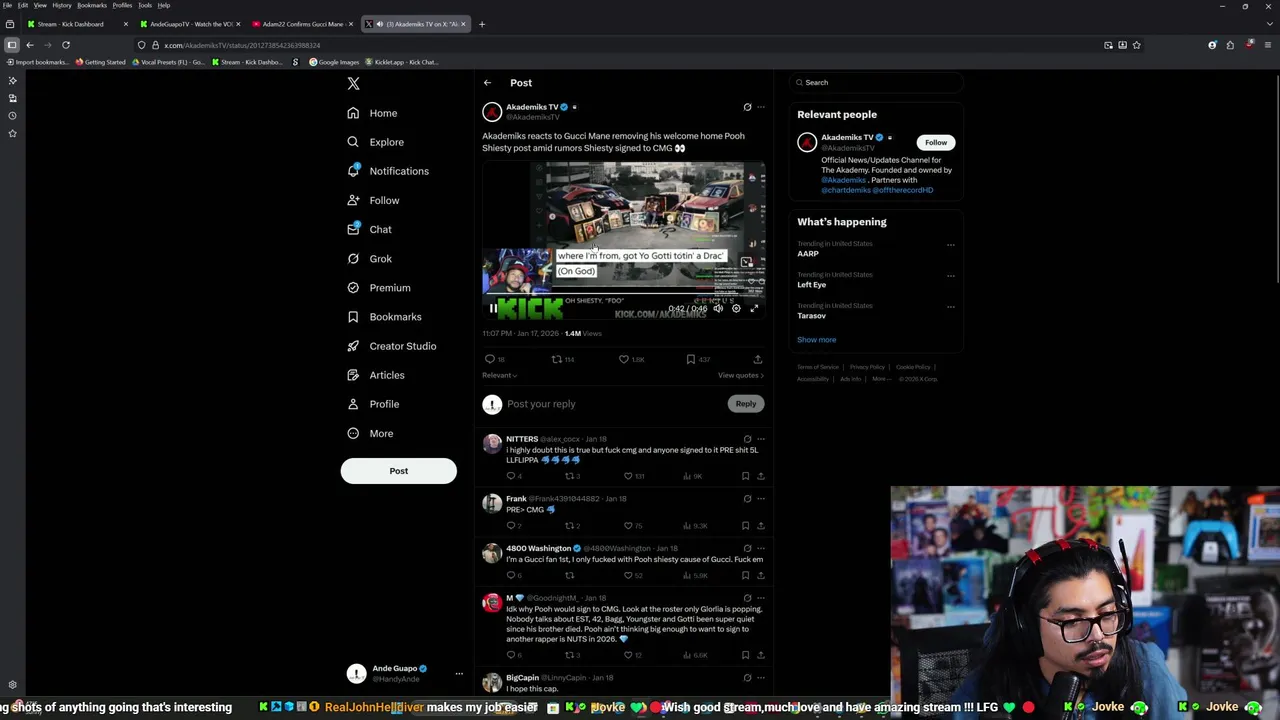Open a new browser tab
The height and width of the screenshot is (720, 1280).
[481, 24]
